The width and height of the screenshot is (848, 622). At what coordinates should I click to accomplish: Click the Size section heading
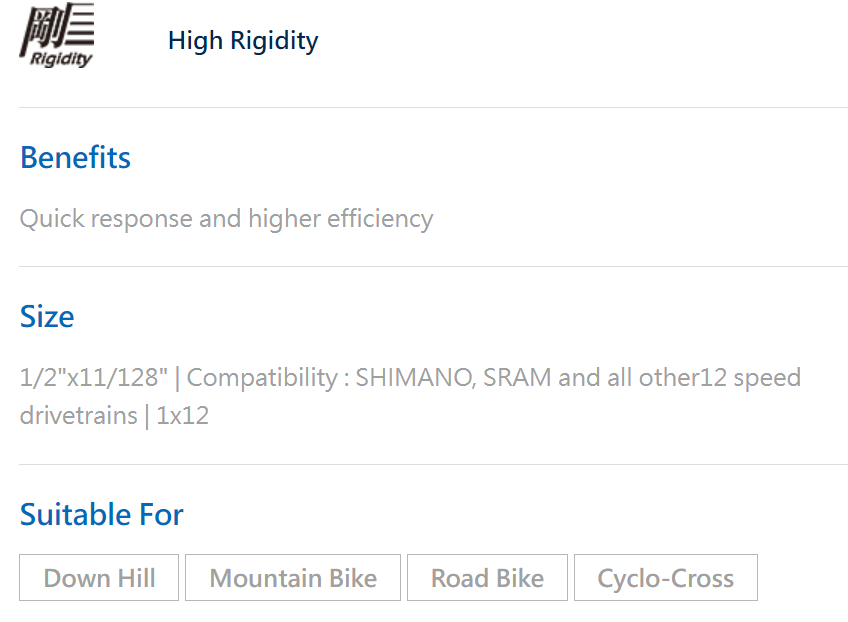coord(47,316)
